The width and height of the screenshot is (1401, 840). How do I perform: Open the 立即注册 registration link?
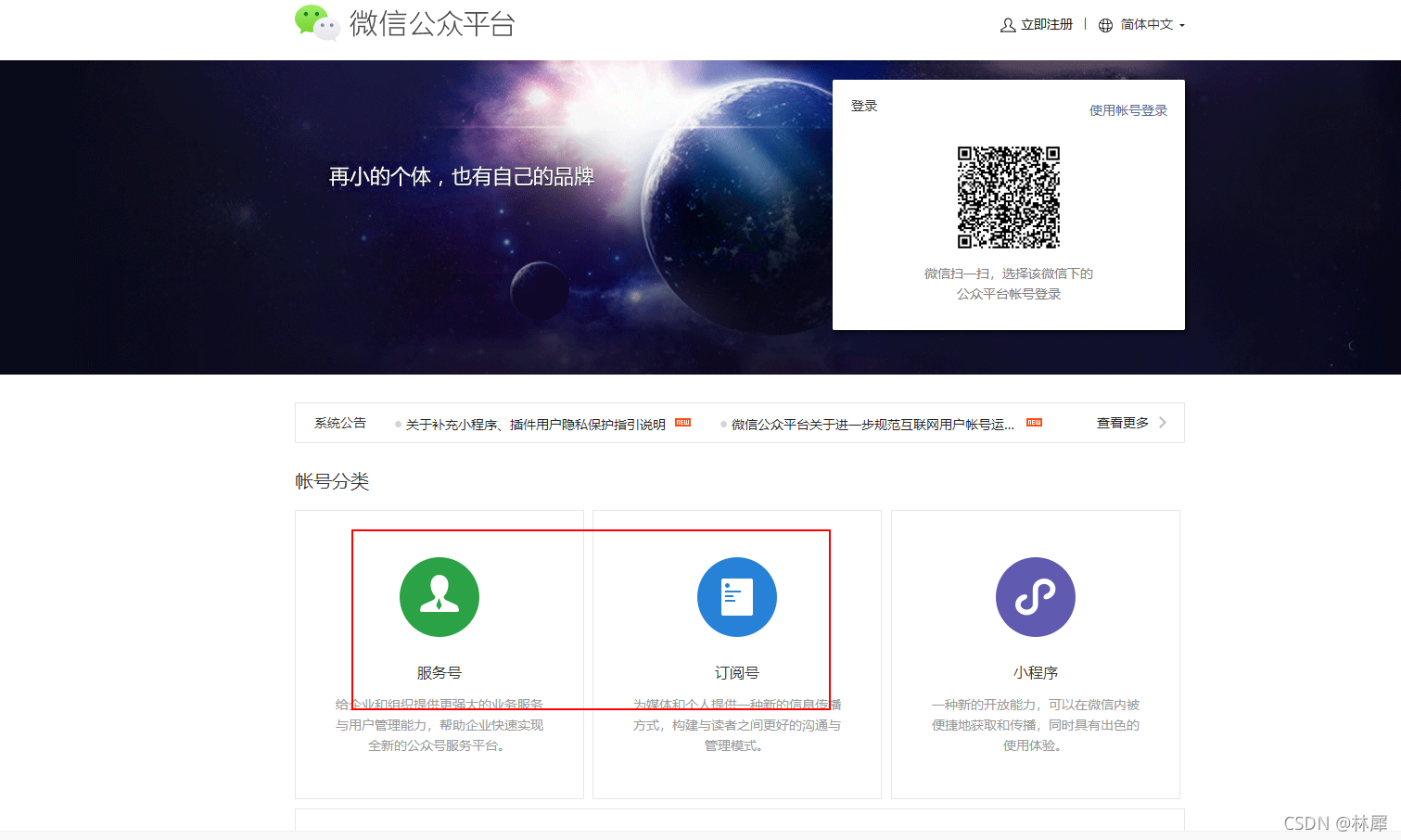pos(1046,25)
